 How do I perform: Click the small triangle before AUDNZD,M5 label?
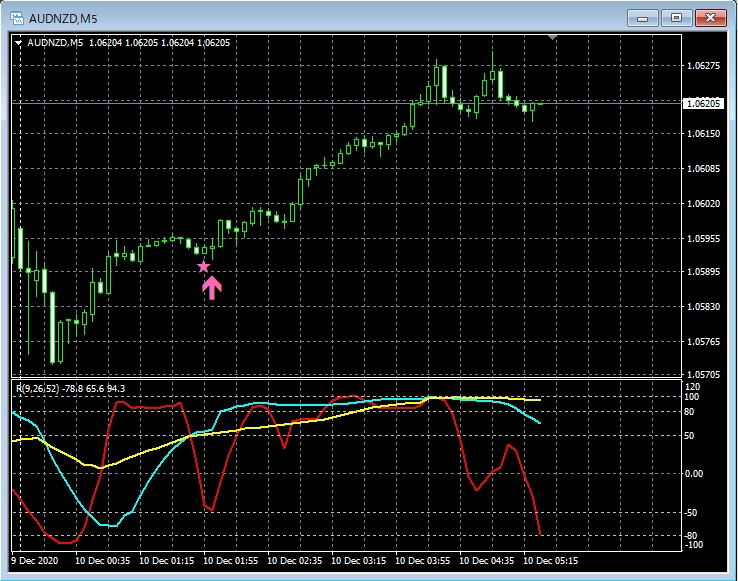(18, 42)
